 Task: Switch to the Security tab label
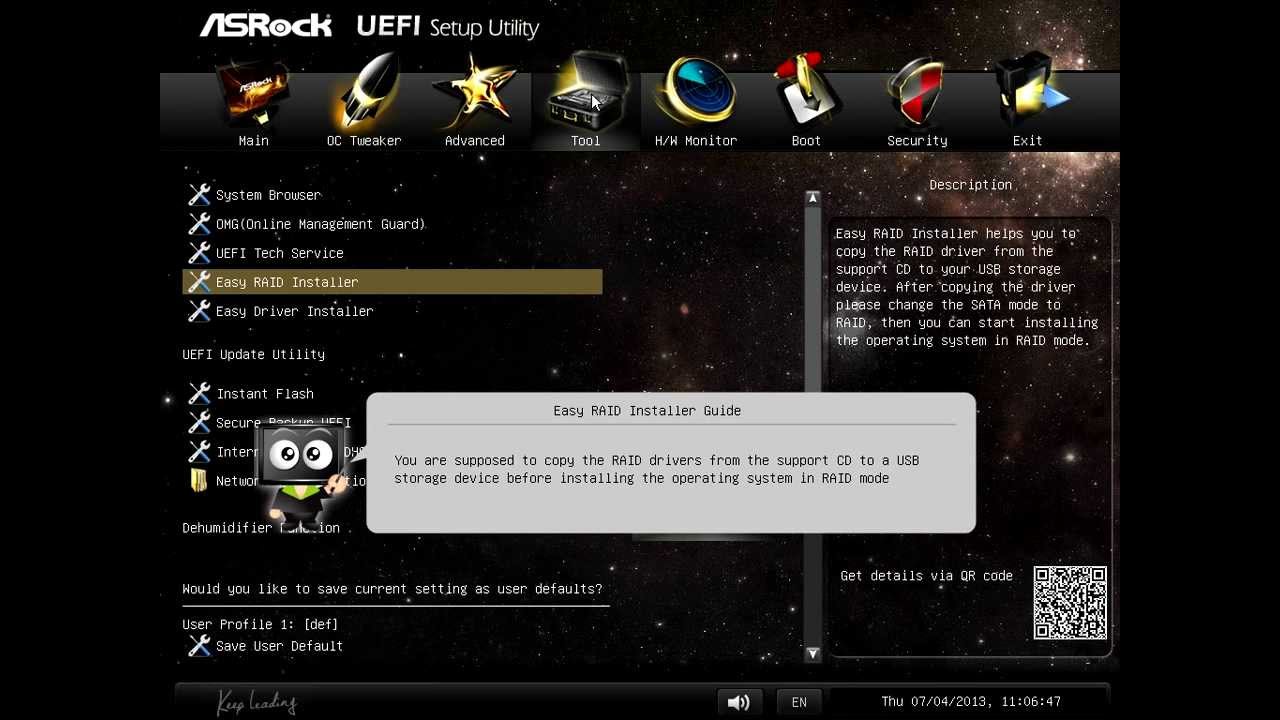click(x=917, y=141)
